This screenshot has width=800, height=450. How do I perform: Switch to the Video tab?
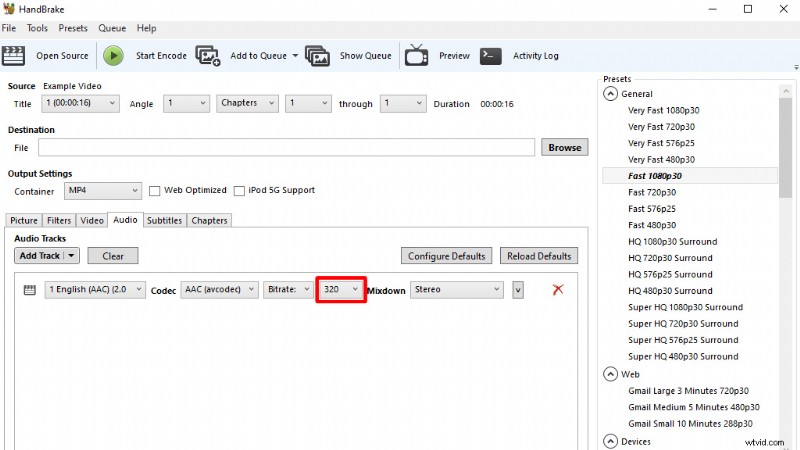click(92, 220)
